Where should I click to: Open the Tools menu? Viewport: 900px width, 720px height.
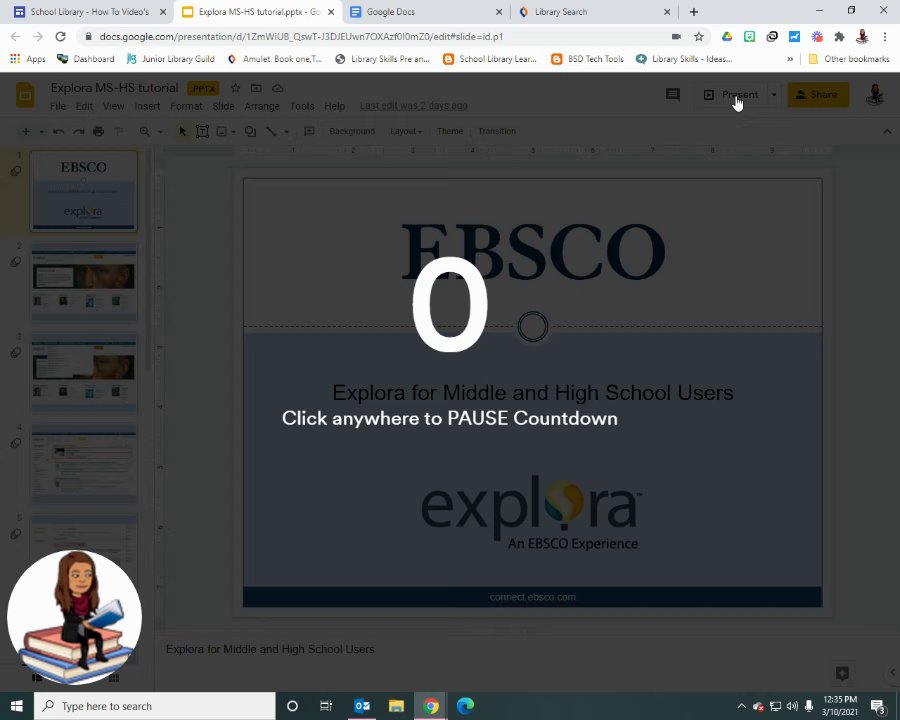coord(302,106)
